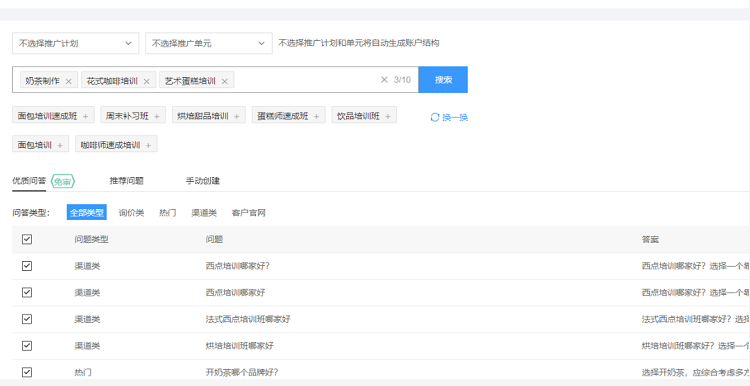Remove the 奶茶制作 keyword tag
Image resolution: width=750 pixels, height=386 pixels.
(x=68, y=81)
